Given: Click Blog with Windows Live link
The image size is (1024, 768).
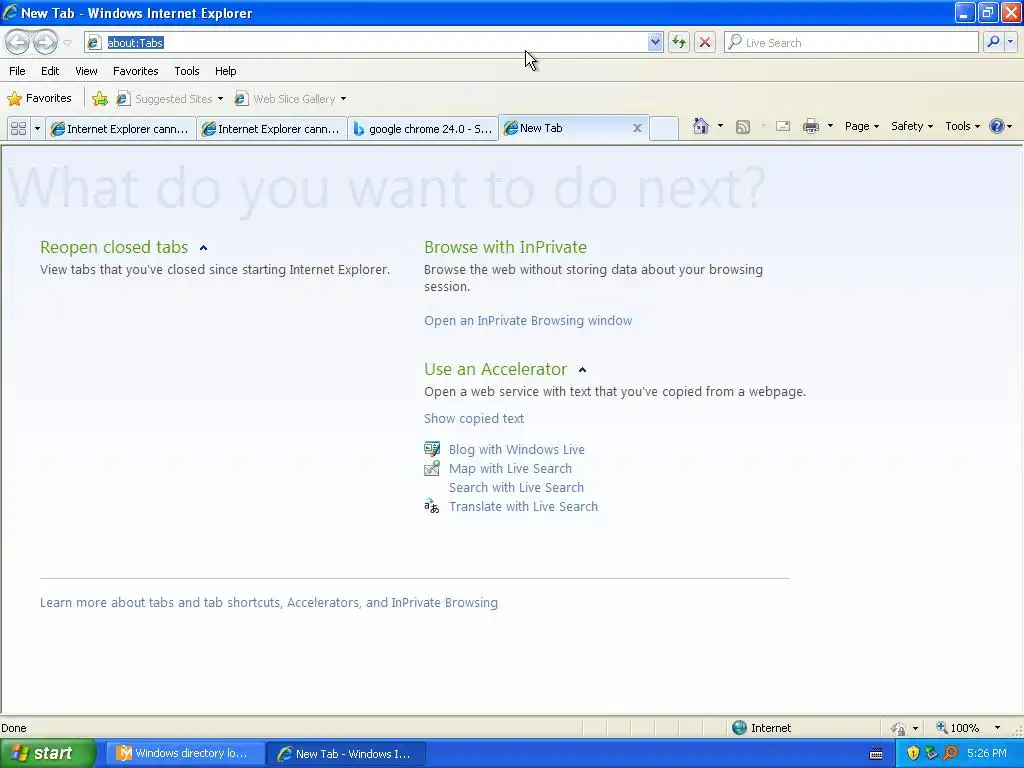Looking at the screenshot, I should click(517, 449).
